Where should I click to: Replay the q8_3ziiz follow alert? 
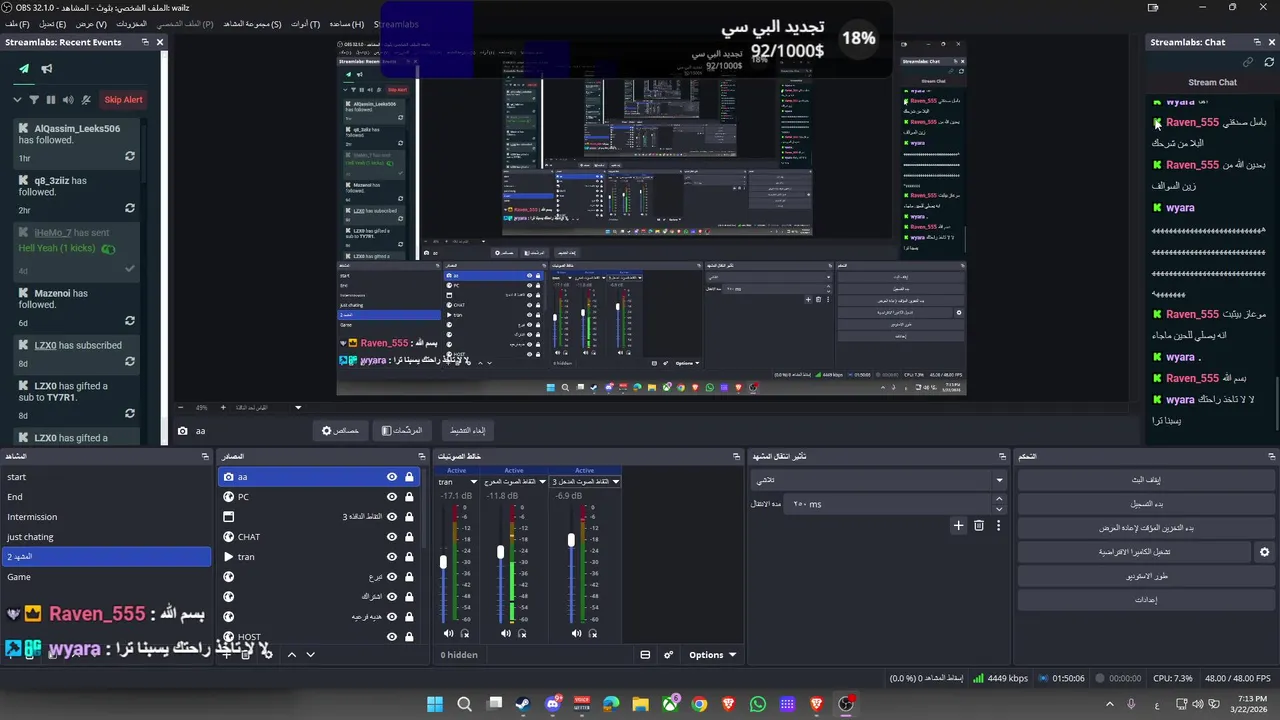tap(130, 208)
